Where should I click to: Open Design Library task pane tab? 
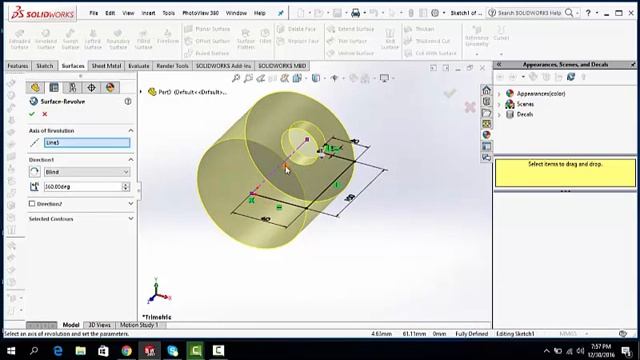(486, 102)
